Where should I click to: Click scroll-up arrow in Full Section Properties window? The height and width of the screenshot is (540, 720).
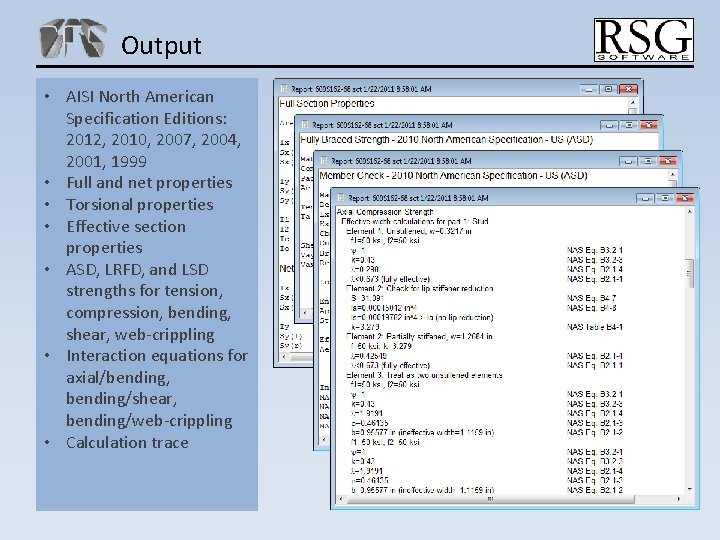(x=632, y=103)
